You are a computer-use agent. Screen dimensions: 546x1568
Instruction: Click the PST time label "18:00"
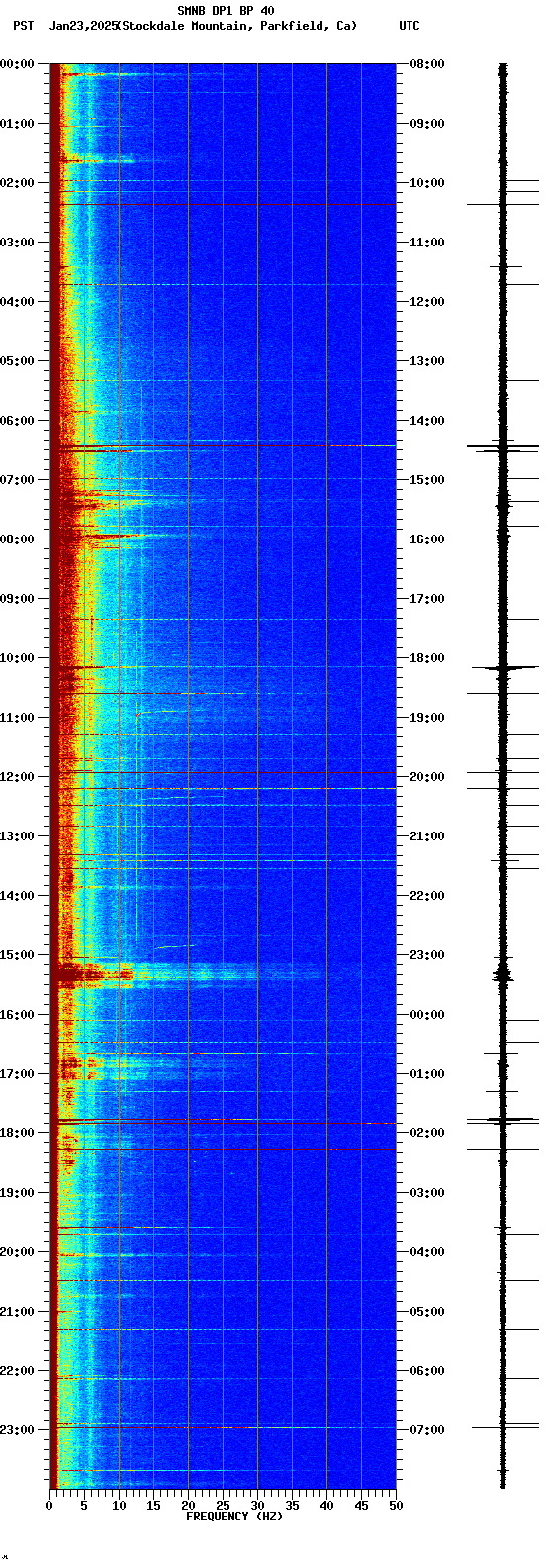pos(18,1132)
